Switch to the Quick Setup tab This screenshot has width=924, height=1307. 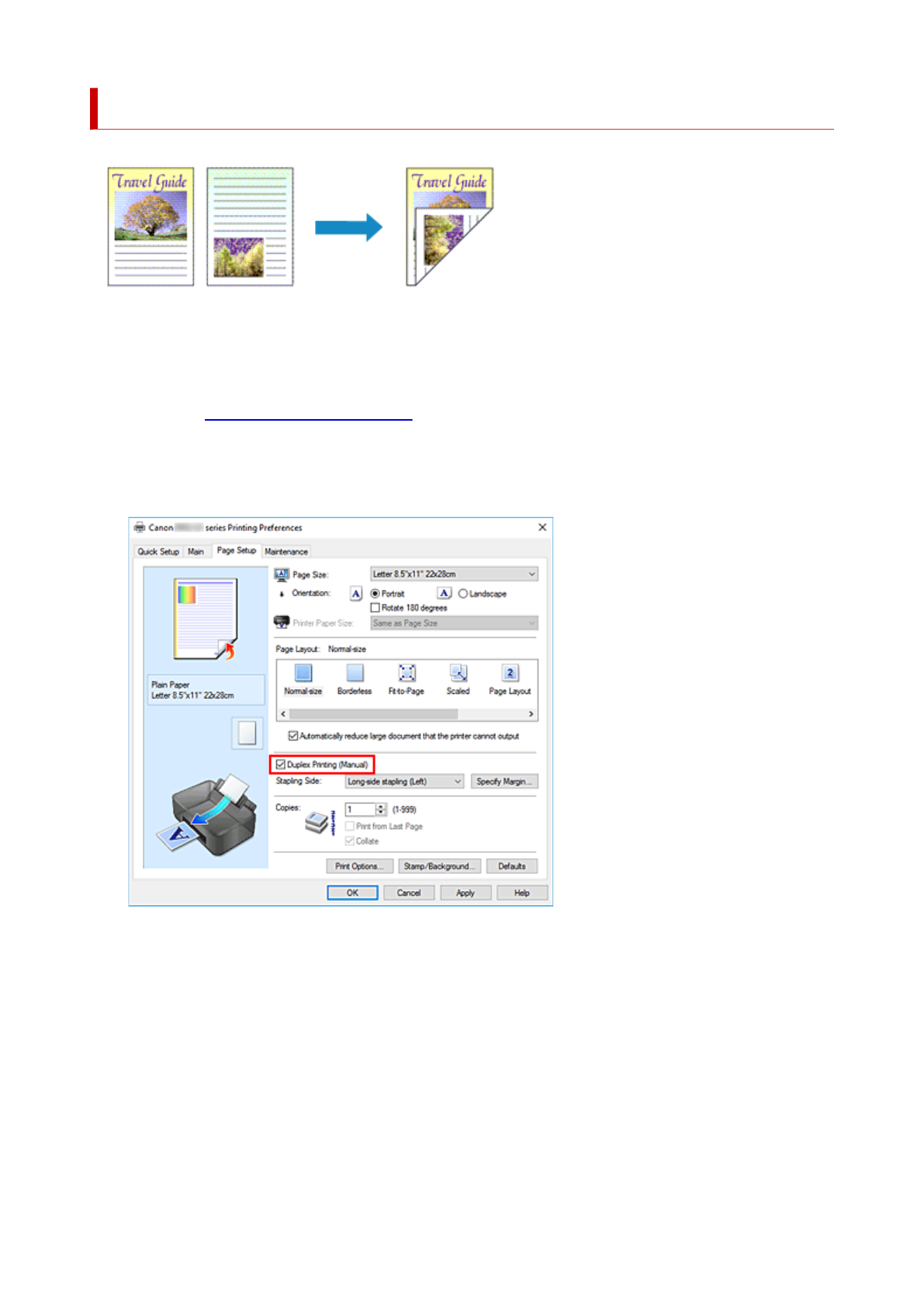click(x=158, y=552)
